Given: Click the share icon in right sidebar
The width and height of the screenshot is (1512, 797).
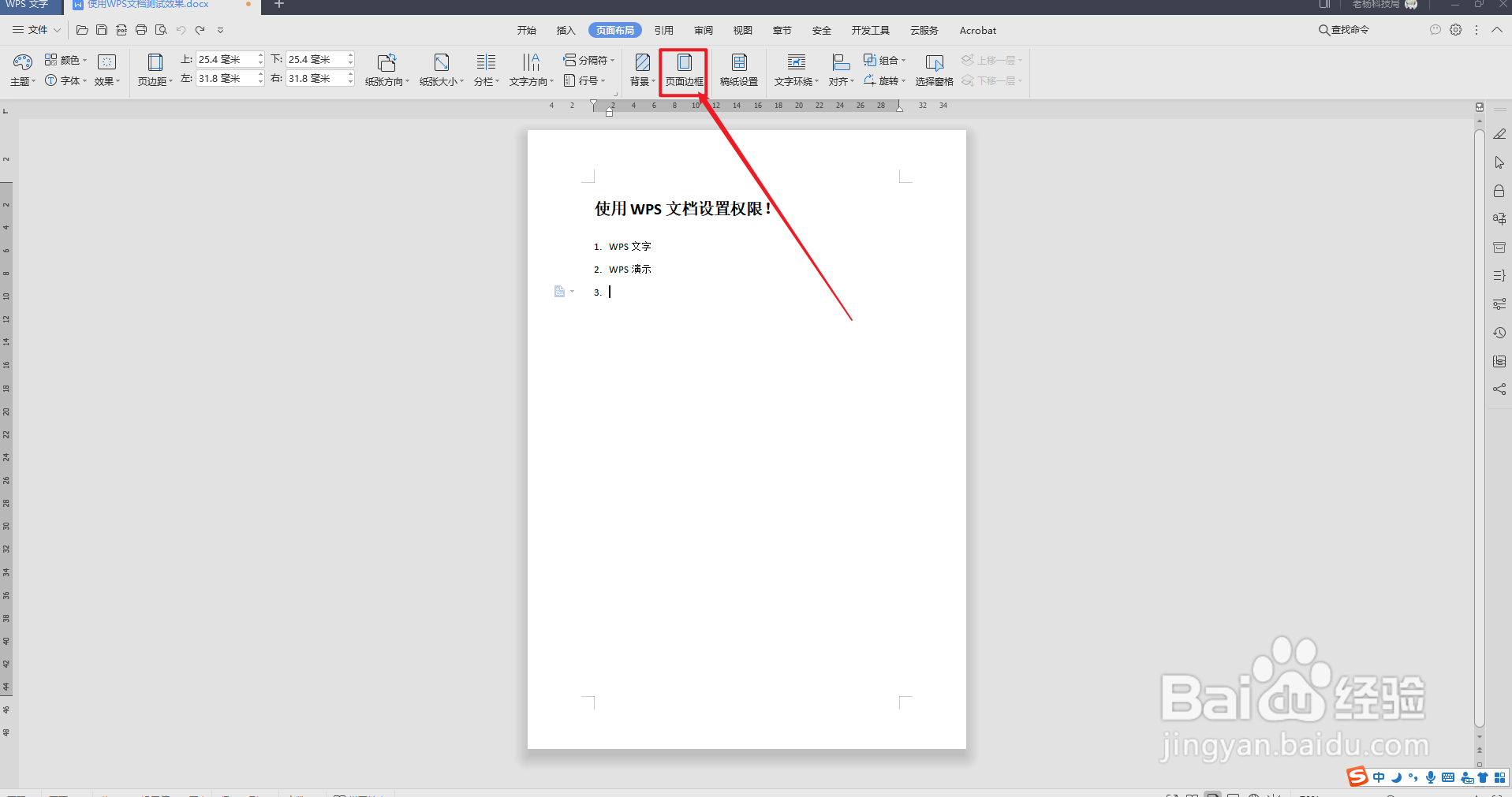Looking at the screenshot, I should 1499,389.
